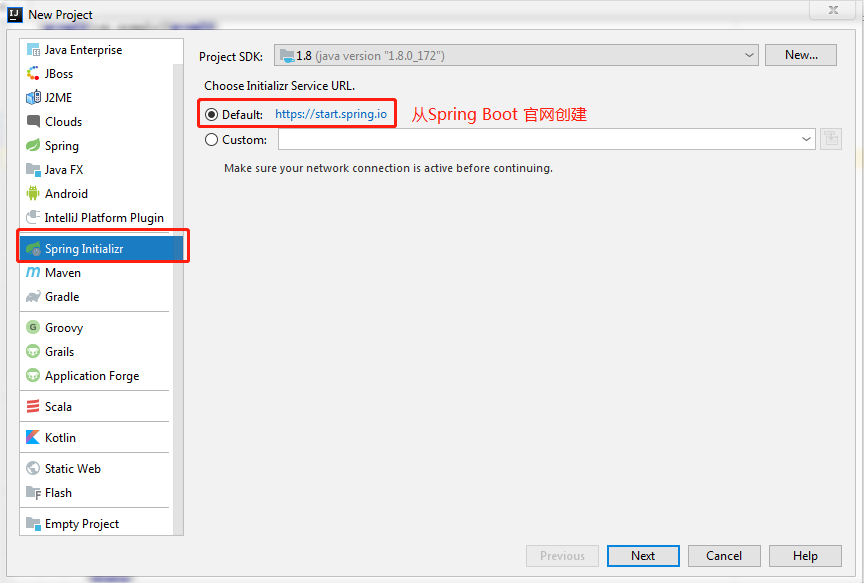The height and width of the screenshot is (583, 864).
Task: Expand the Custom URL combo box arrow
Action: click(x=806, y=139)
